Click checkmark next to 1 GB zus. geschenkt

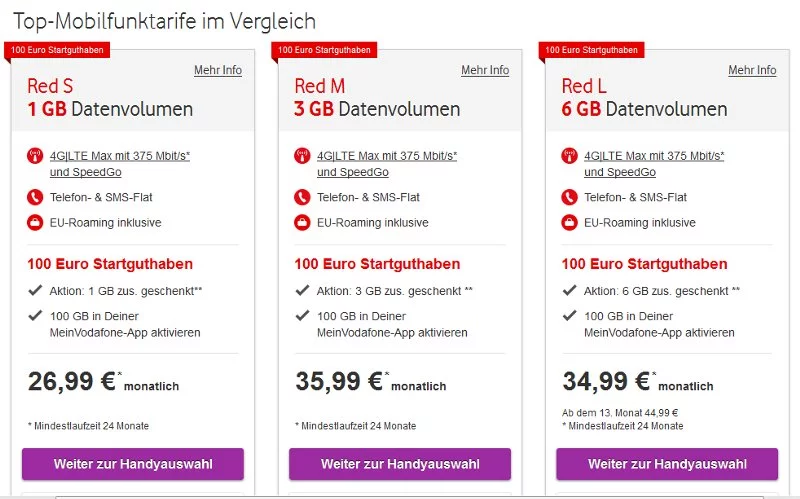(35, 290)
